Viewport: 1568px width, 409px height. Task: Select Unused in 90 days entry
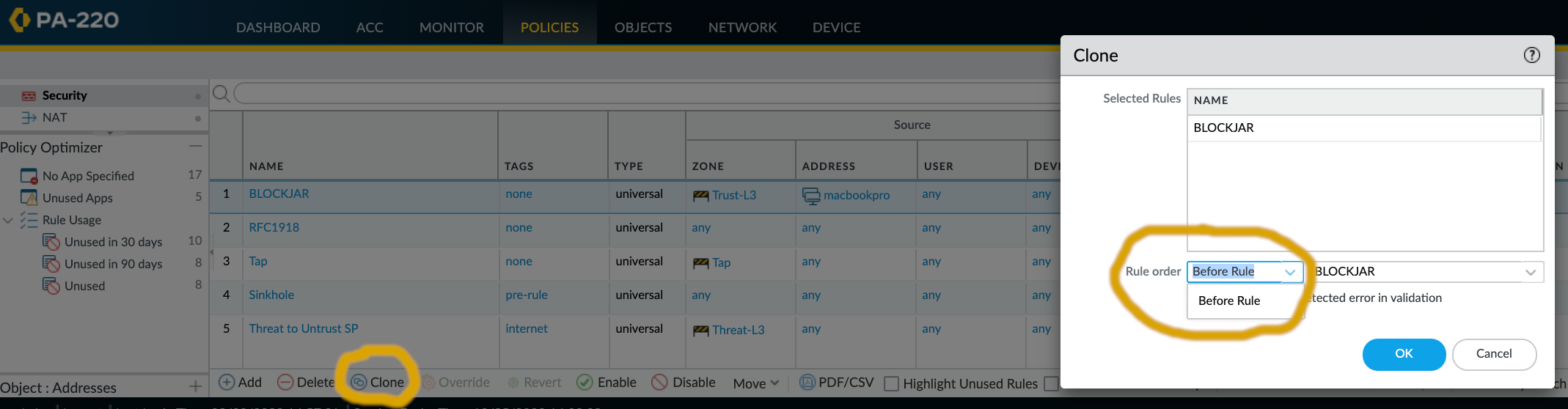pos(113,264)
